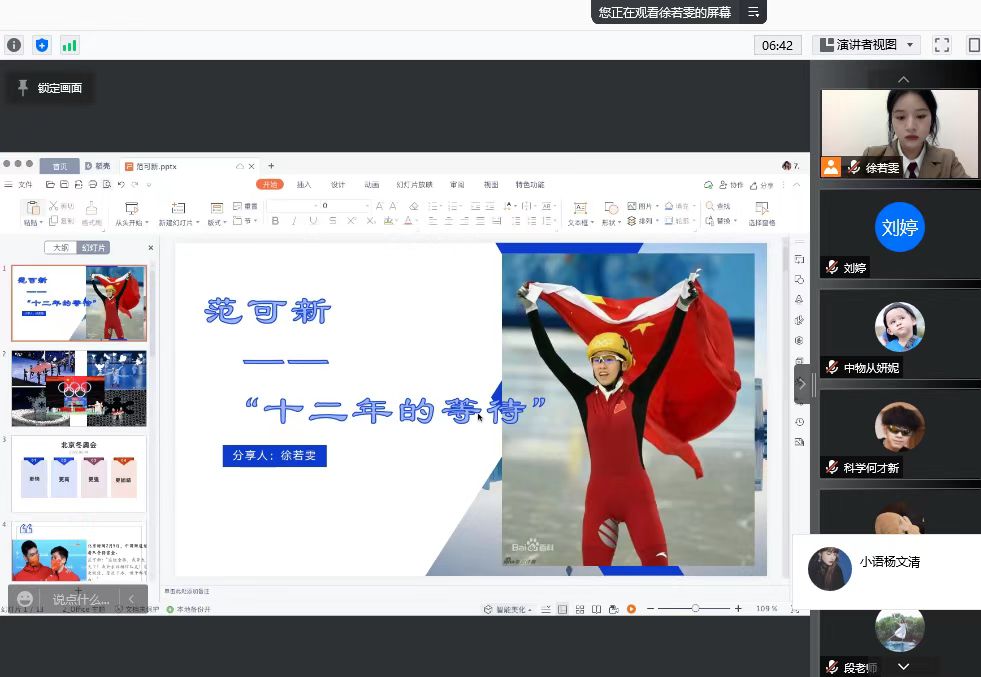Click the 说点什么 chat input
This screenshot has width=981, height=677.
click(80, 599)
